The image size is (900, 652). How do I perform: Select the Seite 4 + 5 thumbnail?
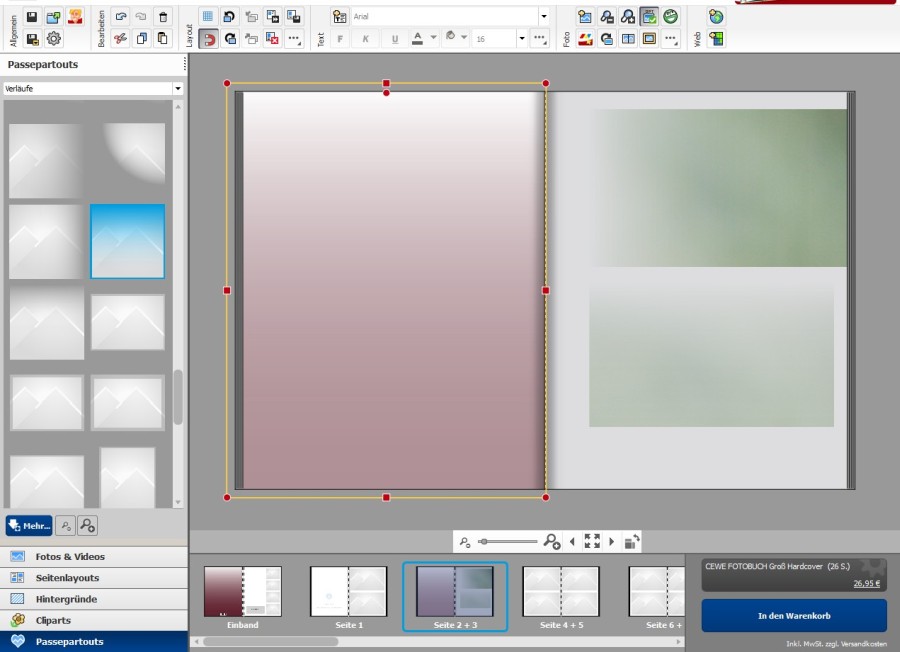(x=561, y=592)
